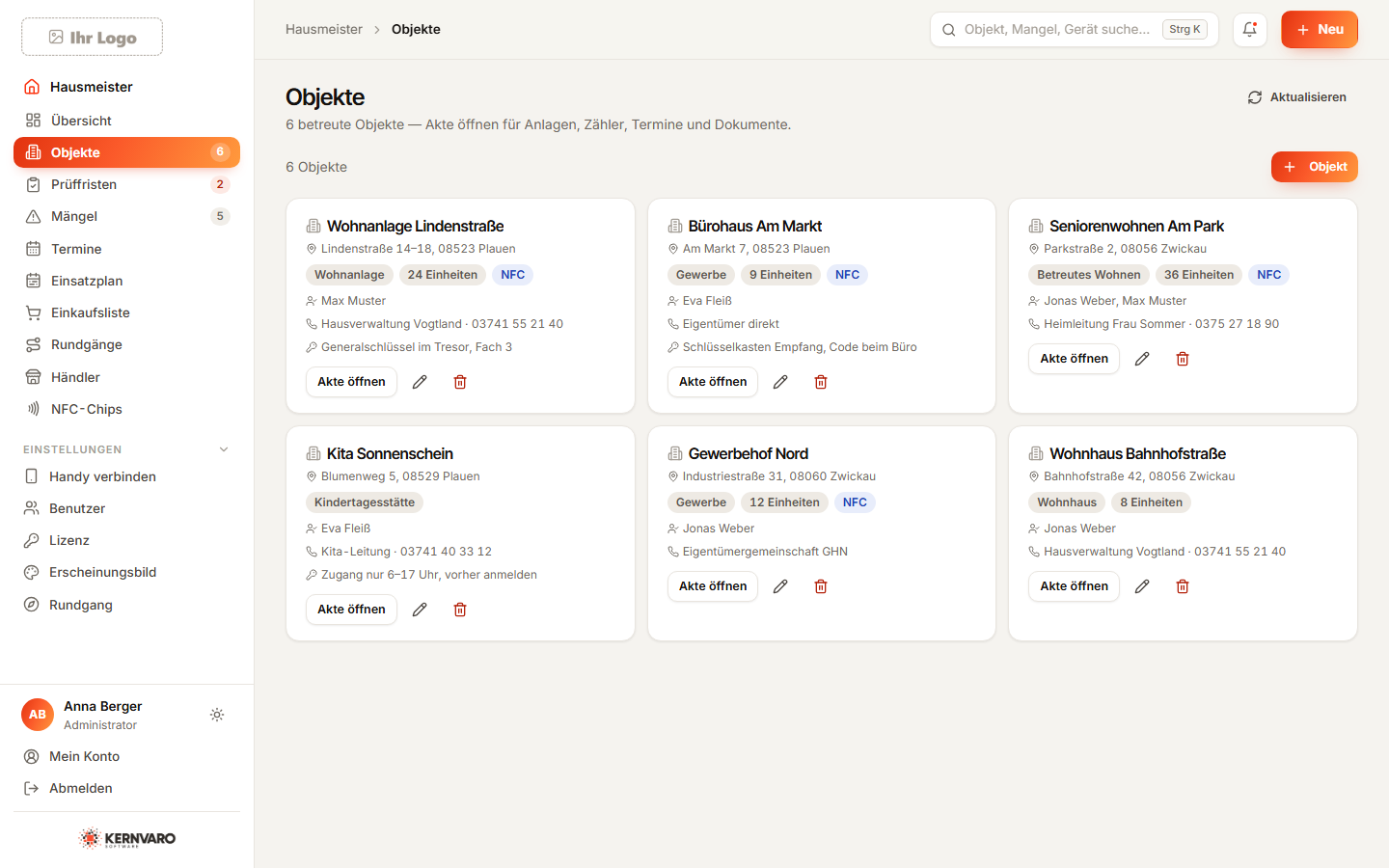
Task: Click Abmelden to log out
Action: click(x=126, y=788)
